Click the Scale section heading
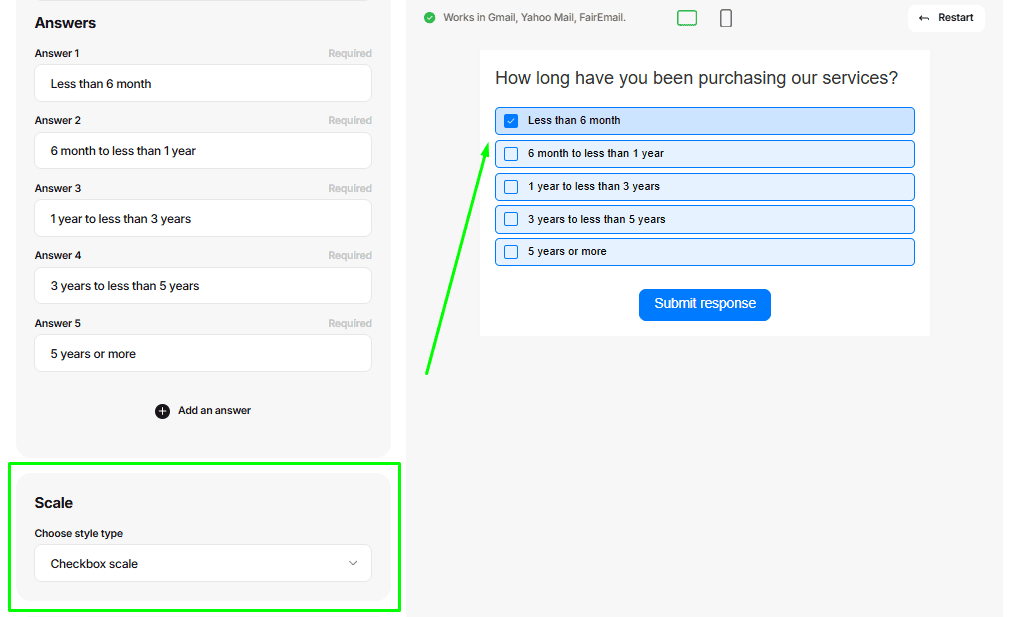Image resolution: width=1027 pixels, height=617 pixels. click(53, 502)
